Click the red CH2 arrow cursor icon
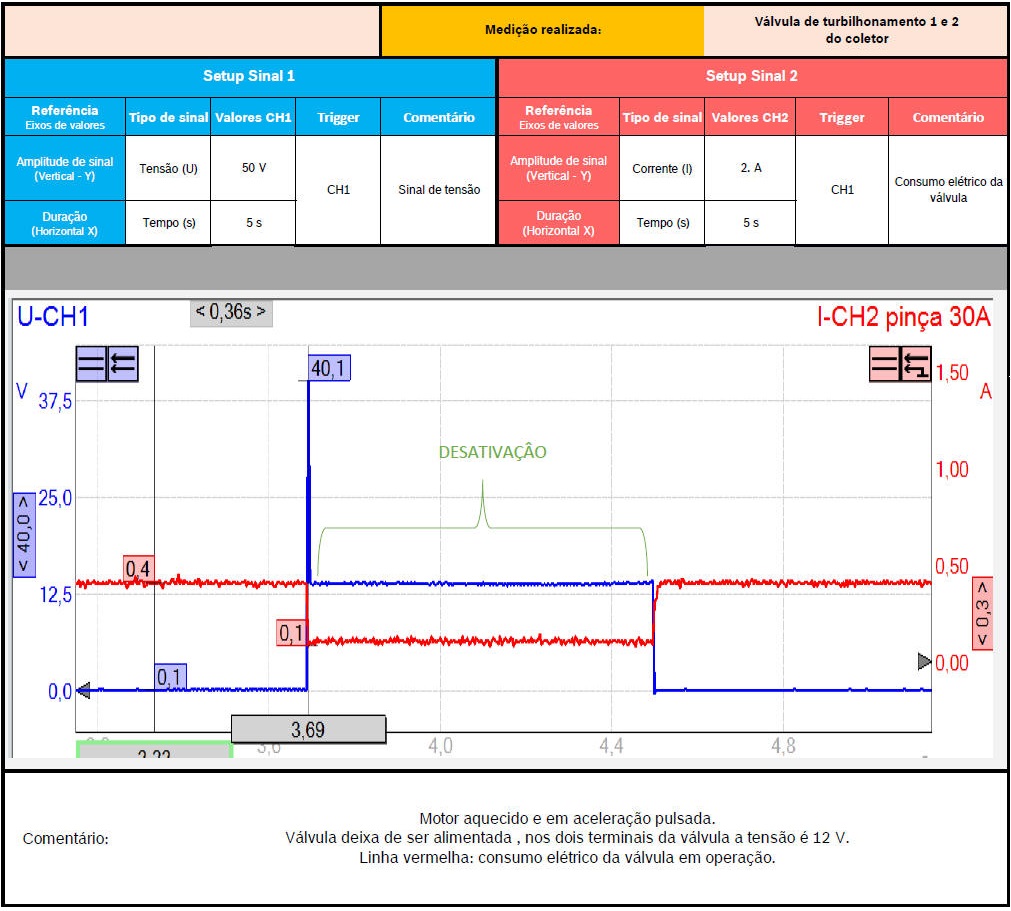Screen dimensions: 1011x911 916,364
